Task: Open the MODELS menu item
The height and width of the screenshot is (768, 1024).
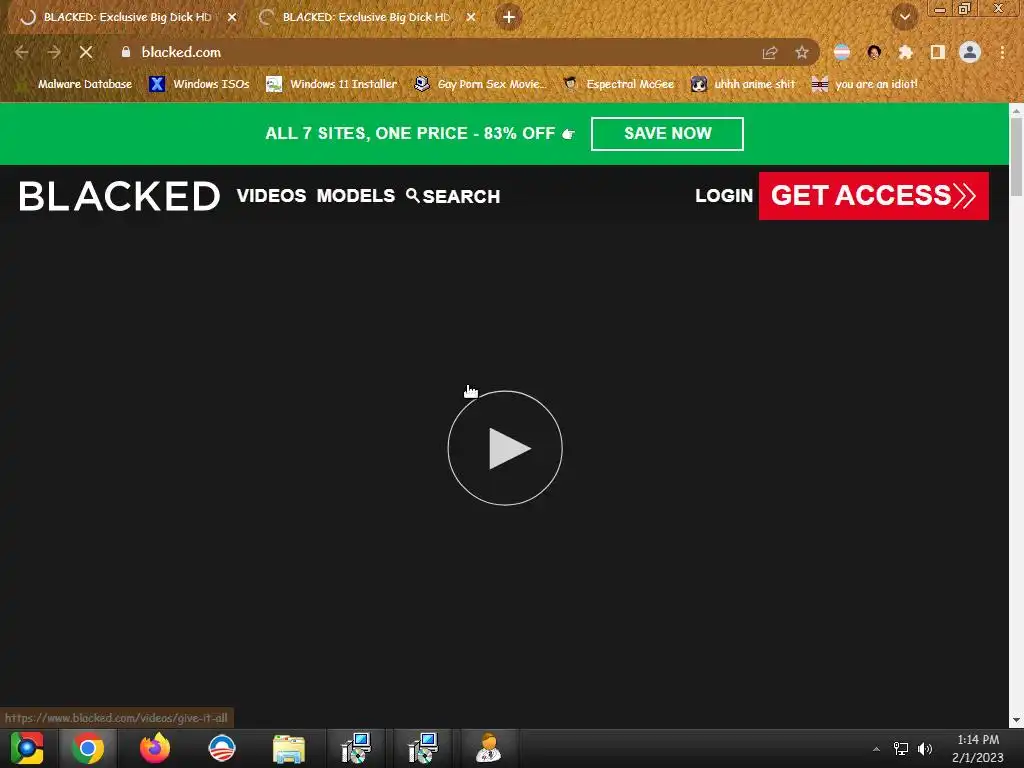Action: tap(355, 195)
